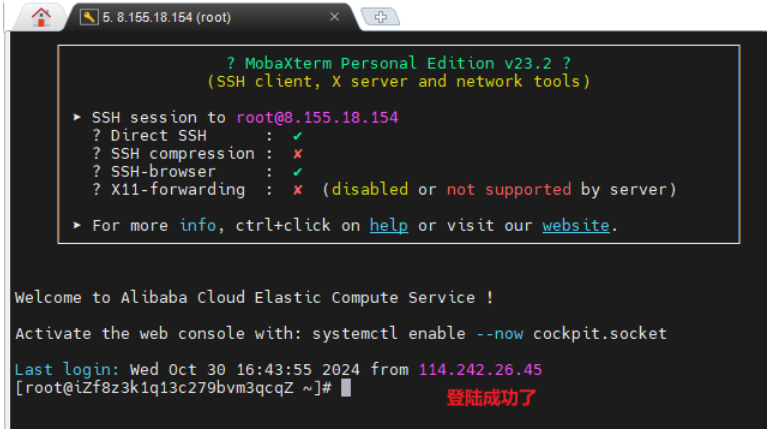Click the '--now' option text
The height and width of the screenshot is (429, 768).
coord(500,334)
